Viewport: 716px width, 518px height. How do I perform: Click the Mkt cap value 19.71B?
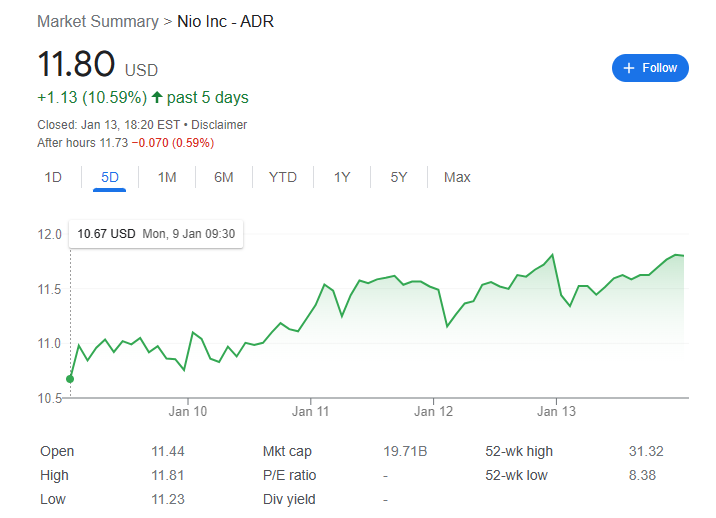(405, 451)
